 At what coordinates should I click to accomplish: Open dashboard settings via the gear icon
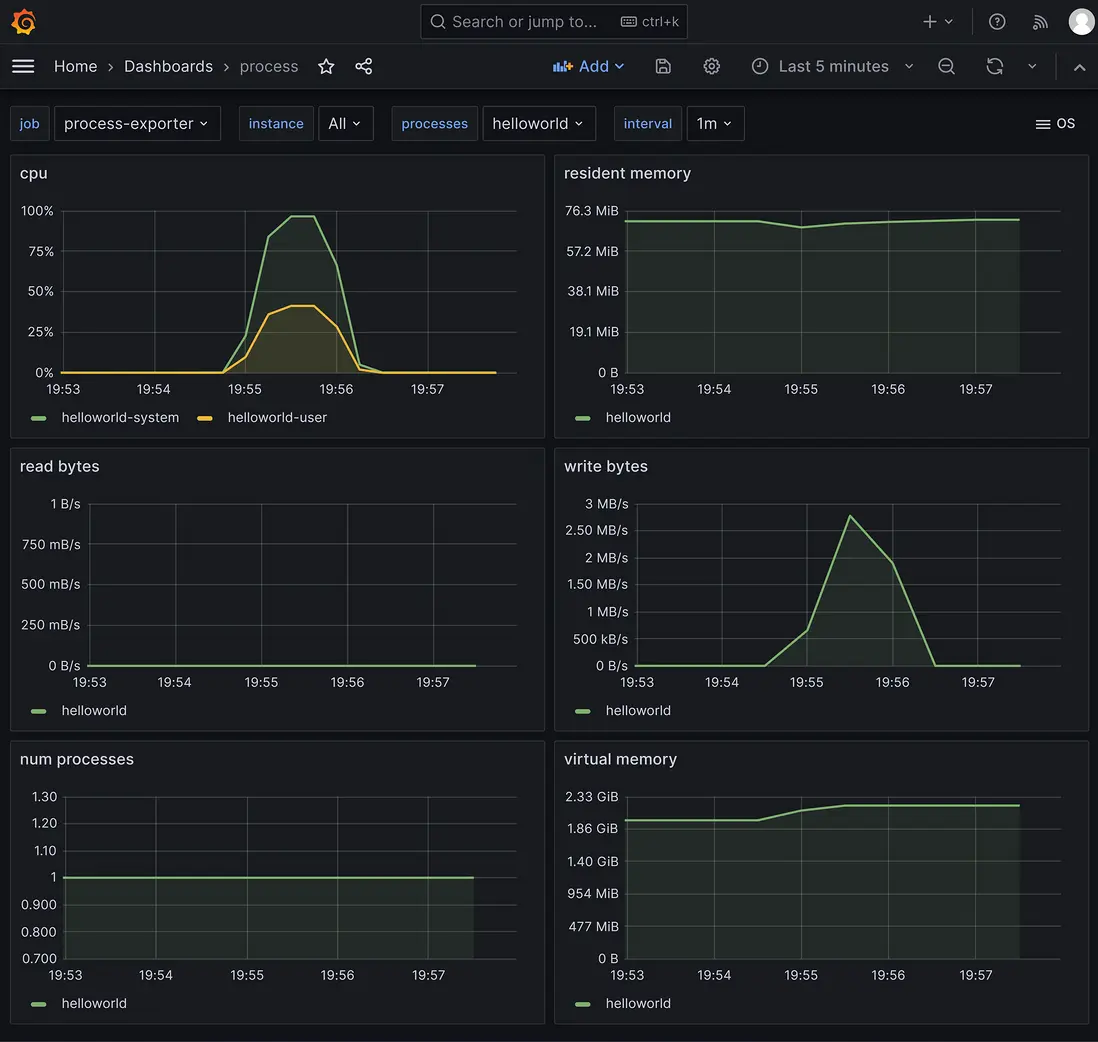[711, 66]
